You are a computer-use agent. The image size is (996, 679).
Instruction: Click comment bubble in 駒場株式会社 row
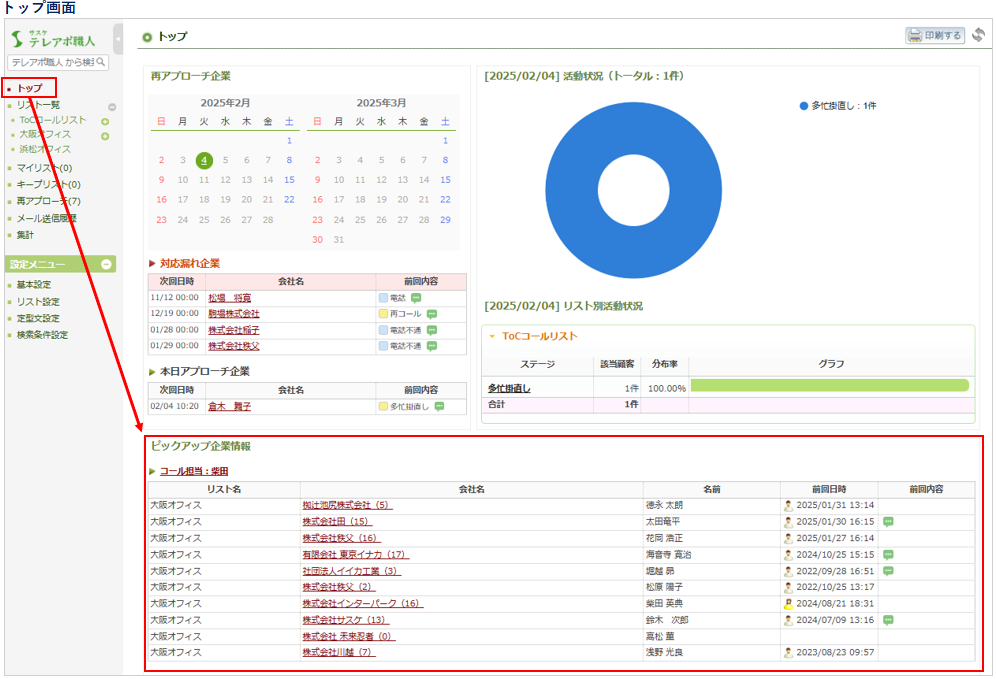pos(432,314)
